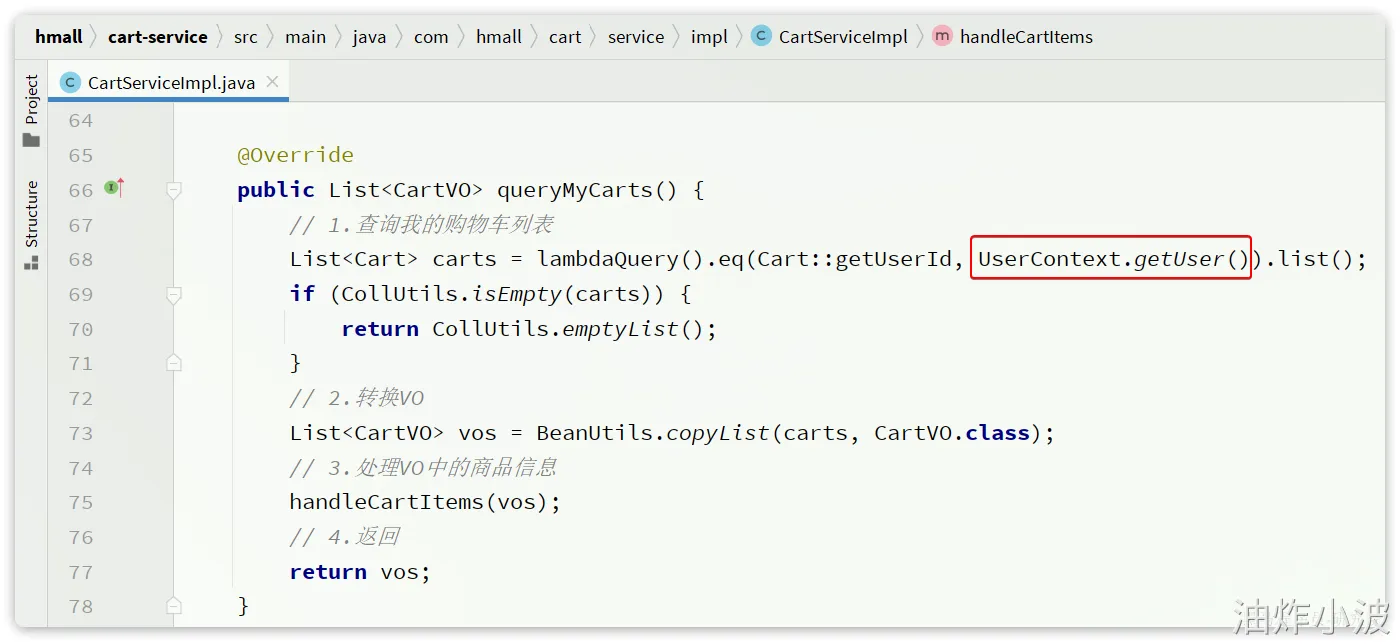Open the Structure tool window in sidebar

31,224
